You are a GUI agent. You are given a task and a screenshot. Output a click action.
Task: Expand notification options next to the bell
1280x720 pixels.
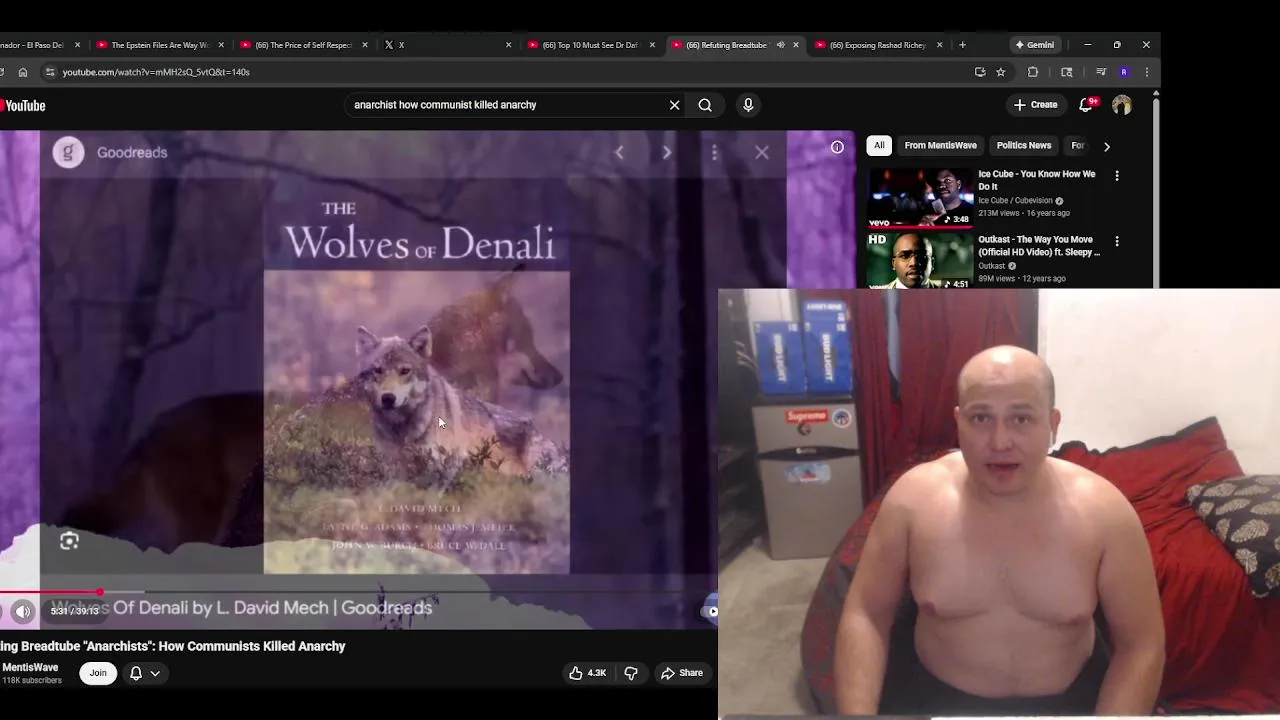pyautogui.click(x=155, y=673)
